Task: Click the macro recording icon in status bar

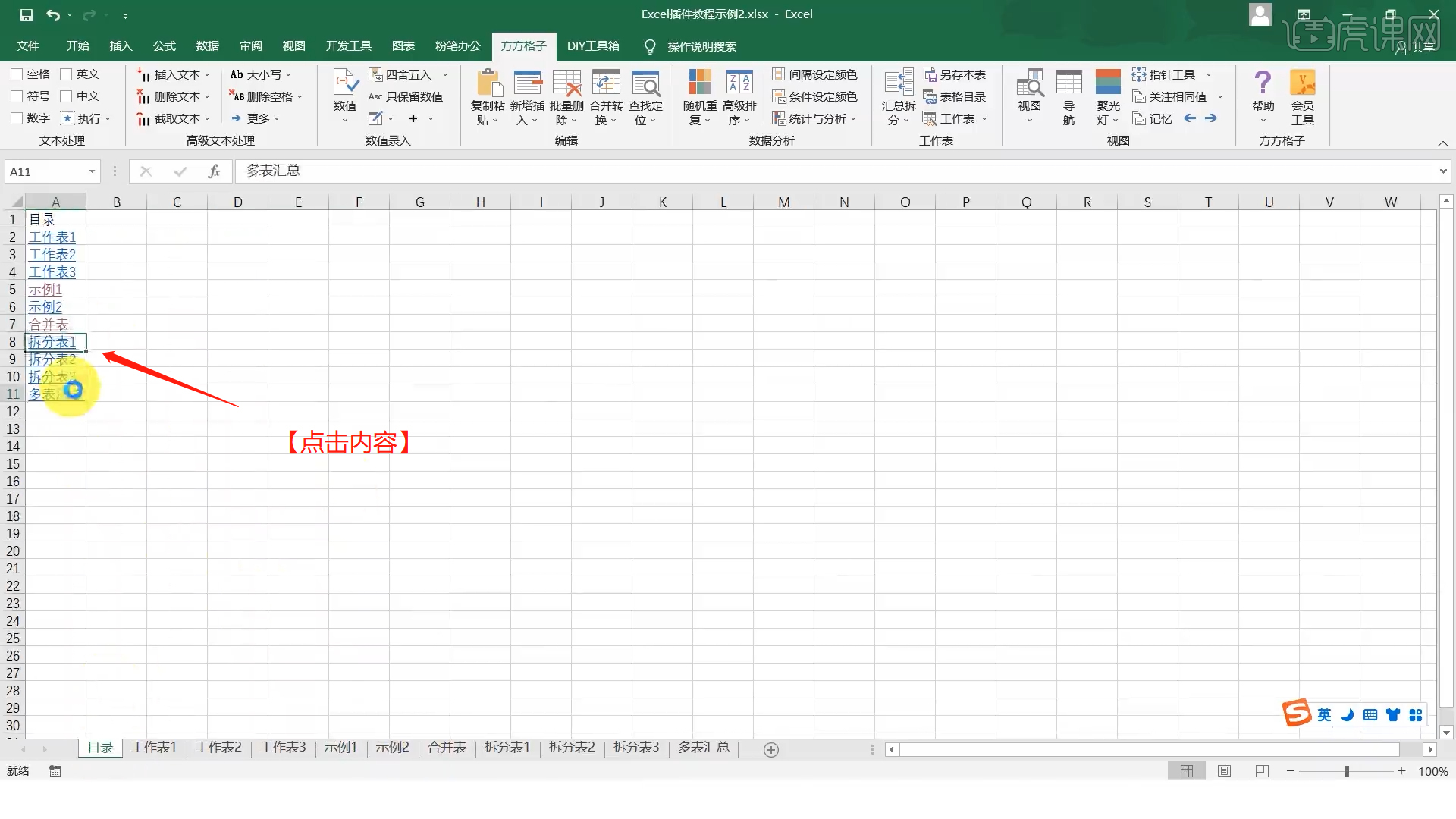Action: click(55, 771)
